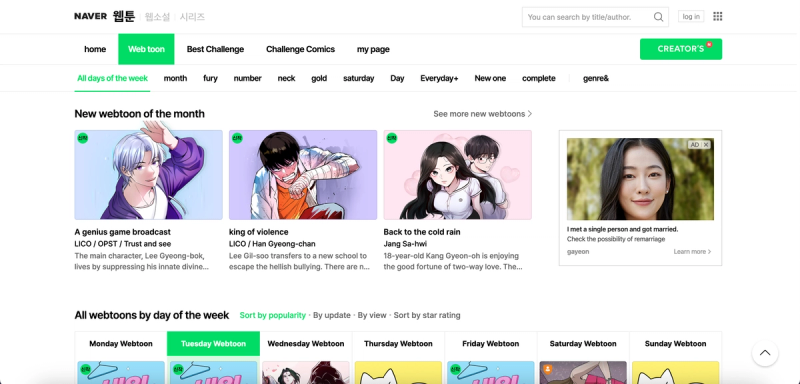
Task: Click the Thursday Webtoon column header
Action: point(398,344)
